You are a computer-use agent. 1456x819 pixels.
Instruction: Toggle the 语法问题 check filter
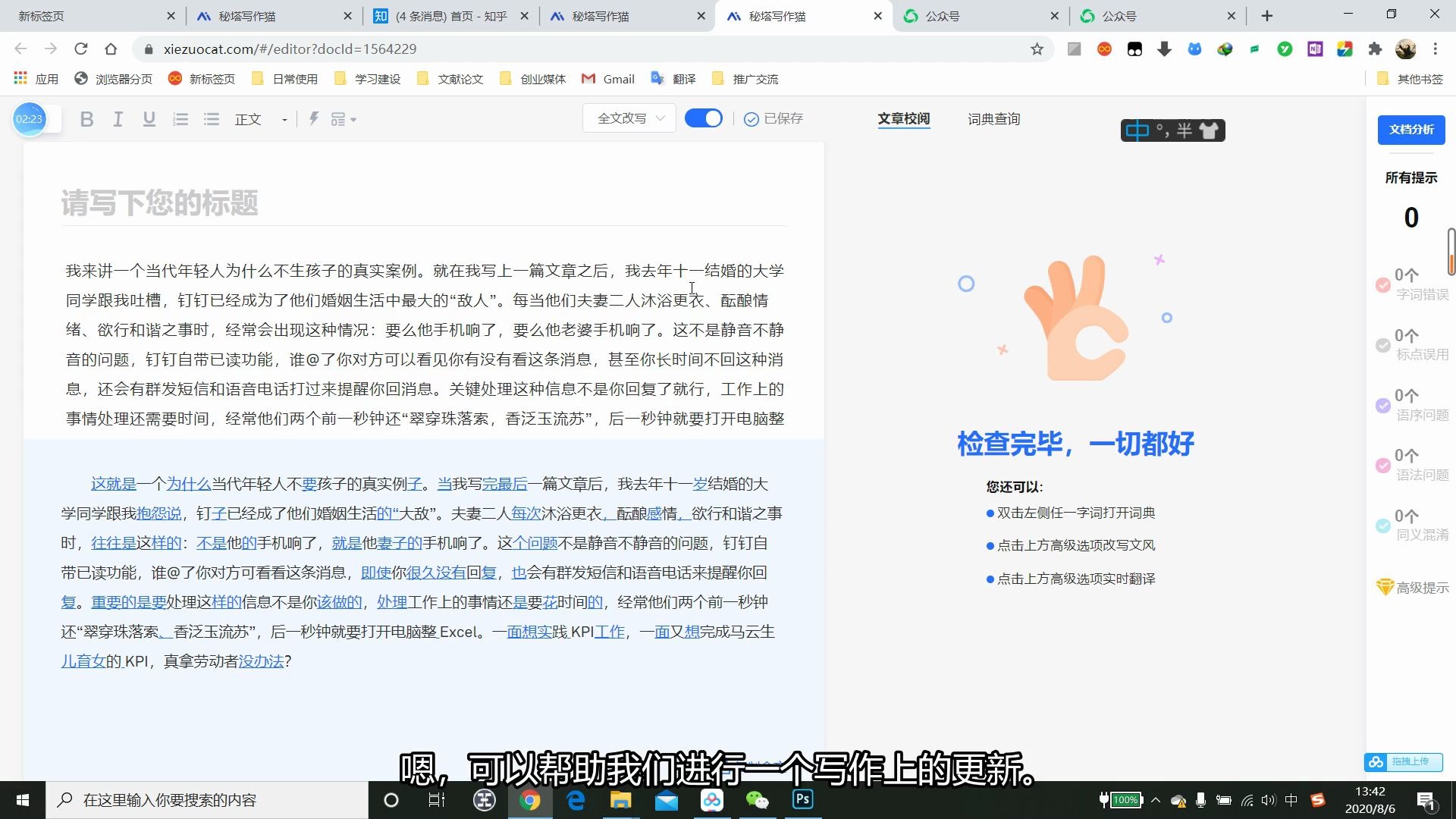tap(1383, 466)
